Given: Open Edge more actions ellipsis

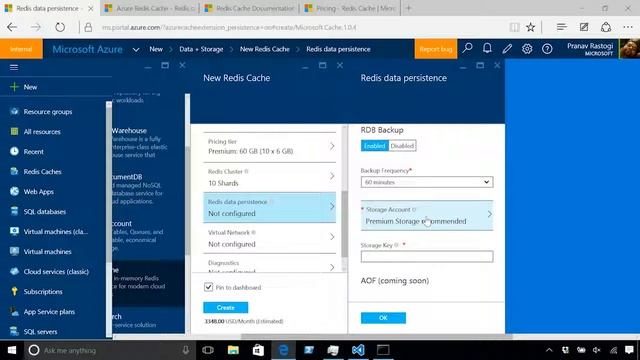Looking at the screenshot, I should pos(628,27).
